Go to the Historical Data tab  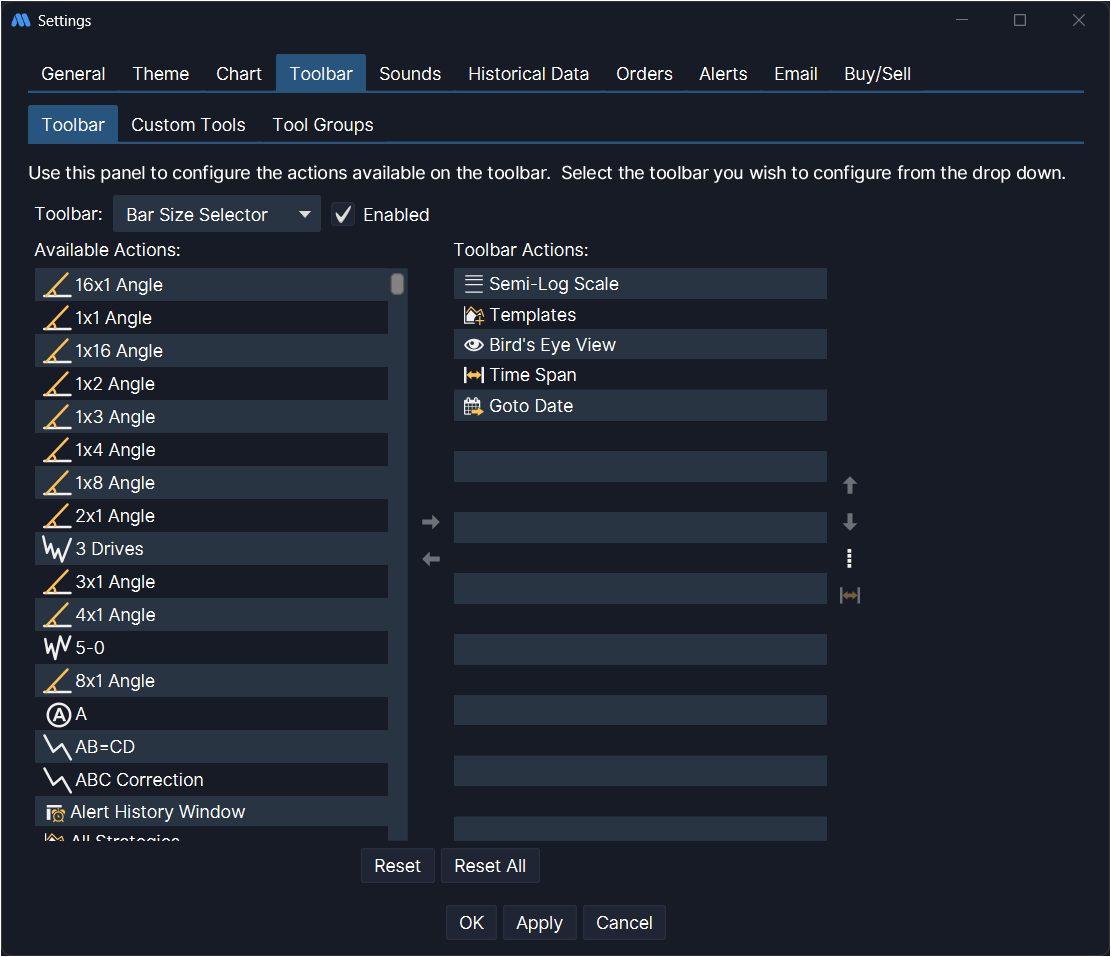[x=528, y=74]
